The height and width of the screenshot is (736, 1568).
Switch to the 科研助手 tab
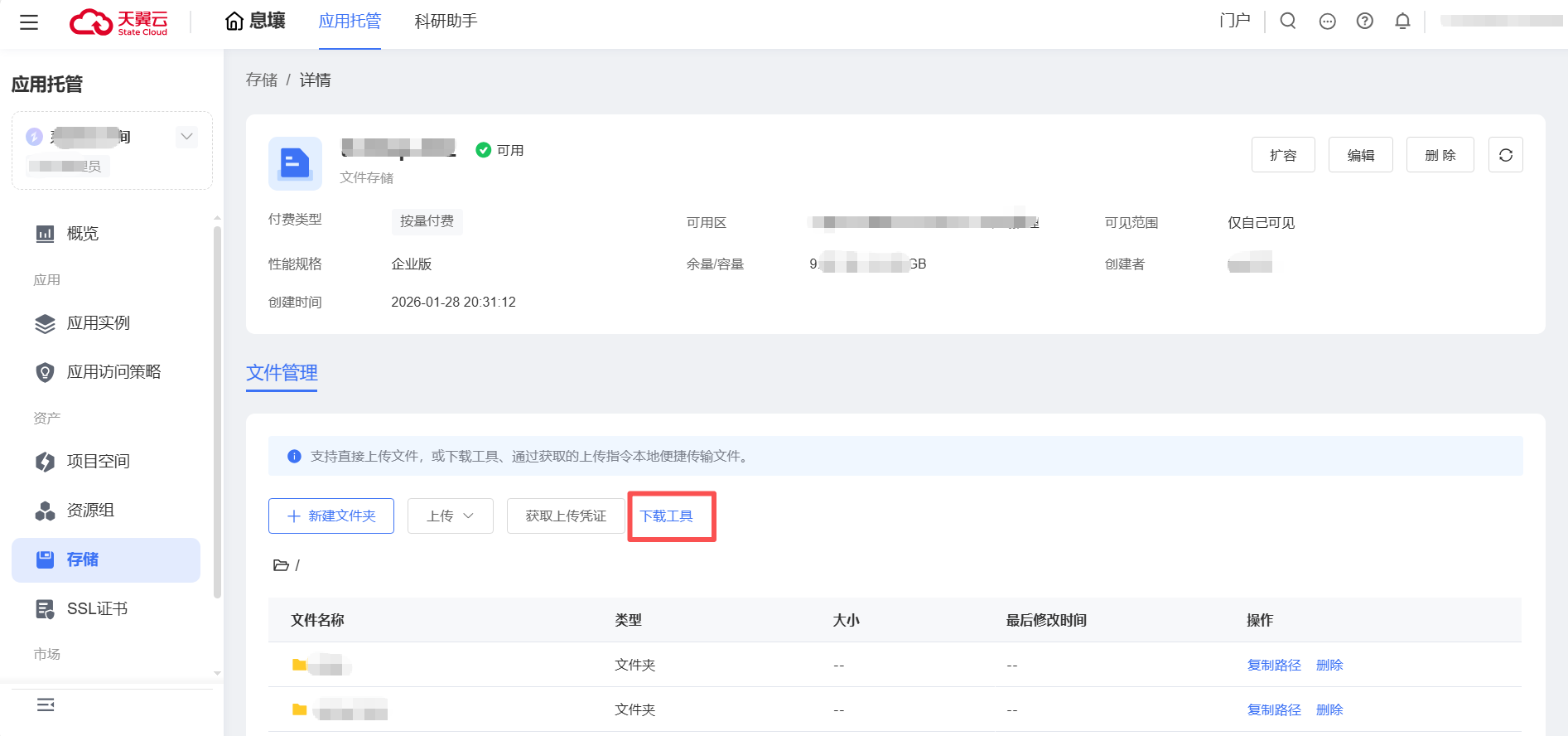pos(446,22)
